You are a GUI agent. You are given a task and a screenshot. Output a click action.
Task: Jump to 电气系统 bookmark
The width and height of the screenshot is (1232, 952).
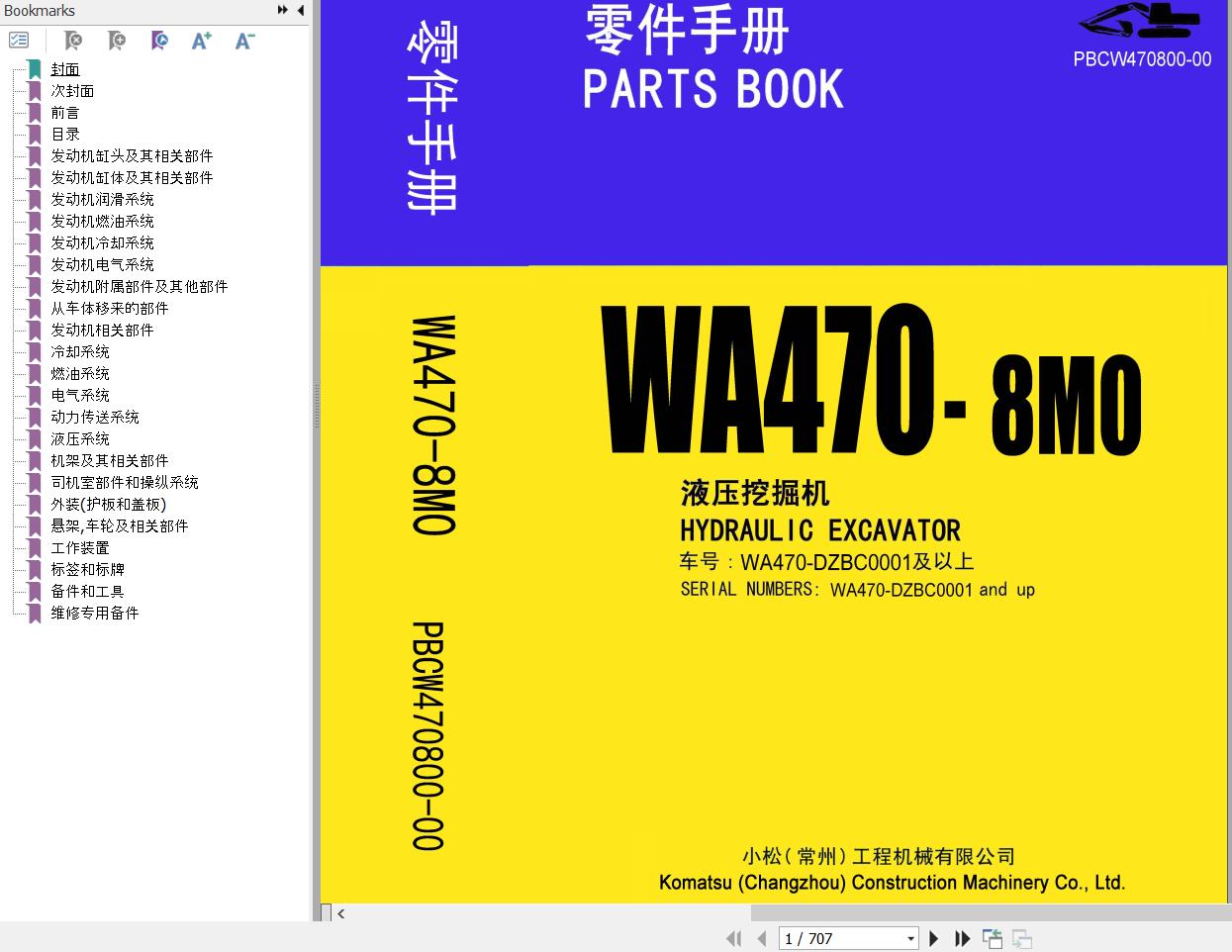point(80,395)
